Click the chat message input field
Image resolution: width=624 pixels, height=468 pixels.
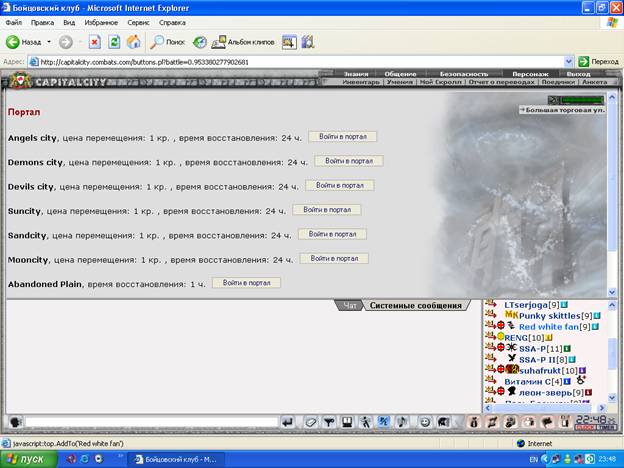(x=152, y=422)
